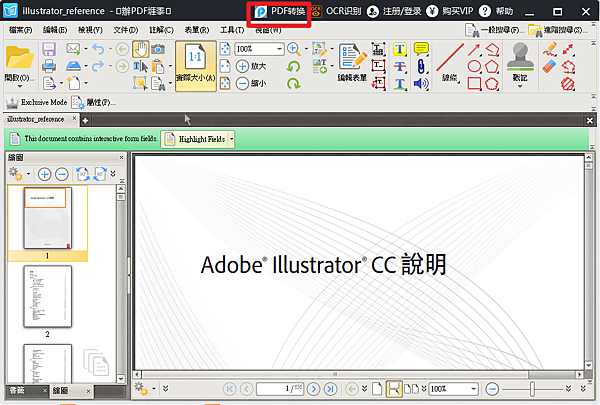Open the 註解(C) menu
600x405 pixels.
(x=161, y=30)
